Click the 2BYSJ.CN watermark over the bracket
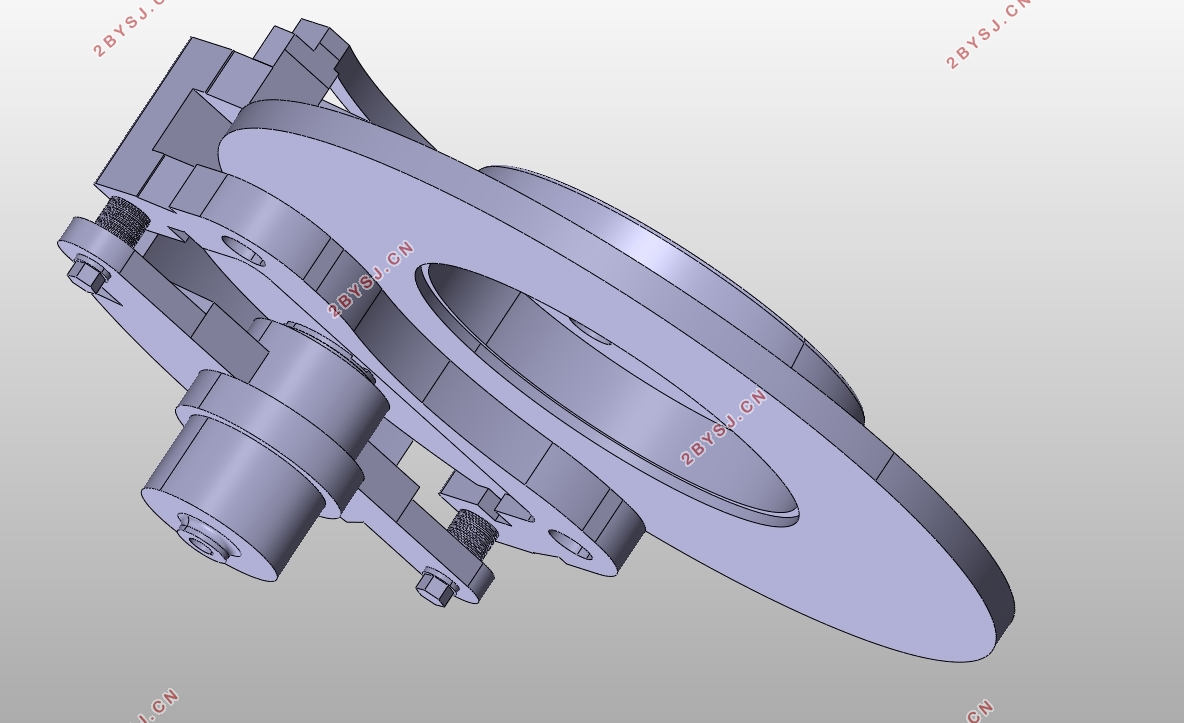1184x723 pixels. click(371, 280)
